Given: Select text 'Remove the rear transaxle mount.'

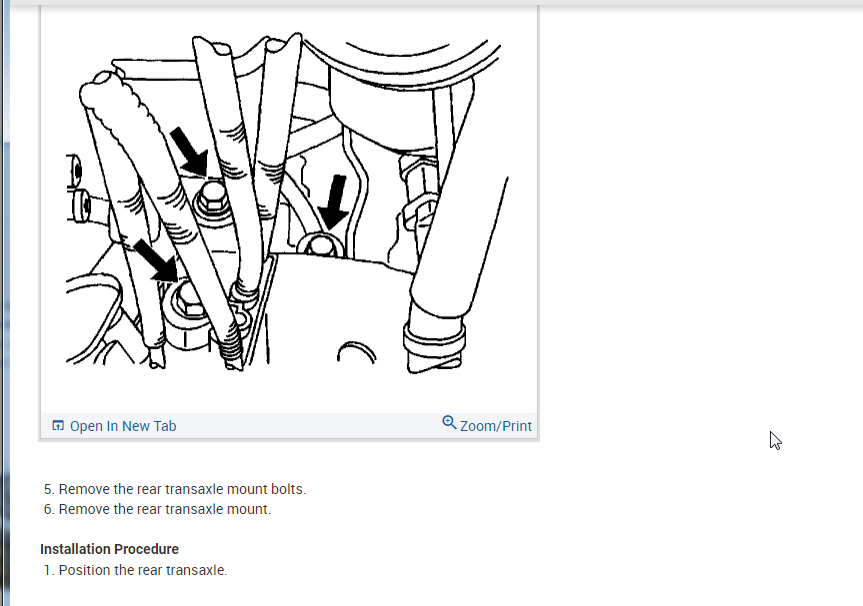Looking at the screenshot, I should pyautogui.click(x=165, y=509).
